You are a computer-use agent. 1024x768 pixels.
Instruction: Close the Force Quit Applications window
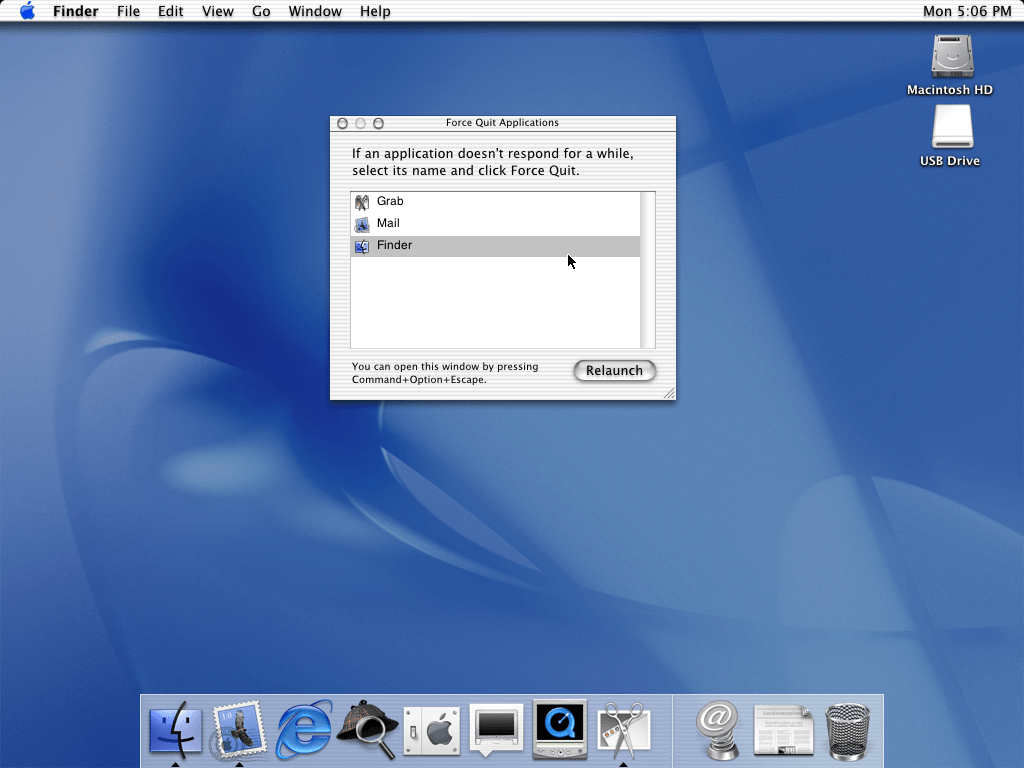[x=342, y=123]
